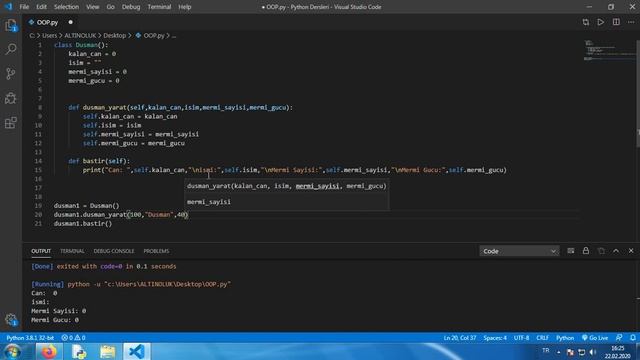
Task: Open the output log file icon
Action: pyautogui.click(x=601, y=251)
